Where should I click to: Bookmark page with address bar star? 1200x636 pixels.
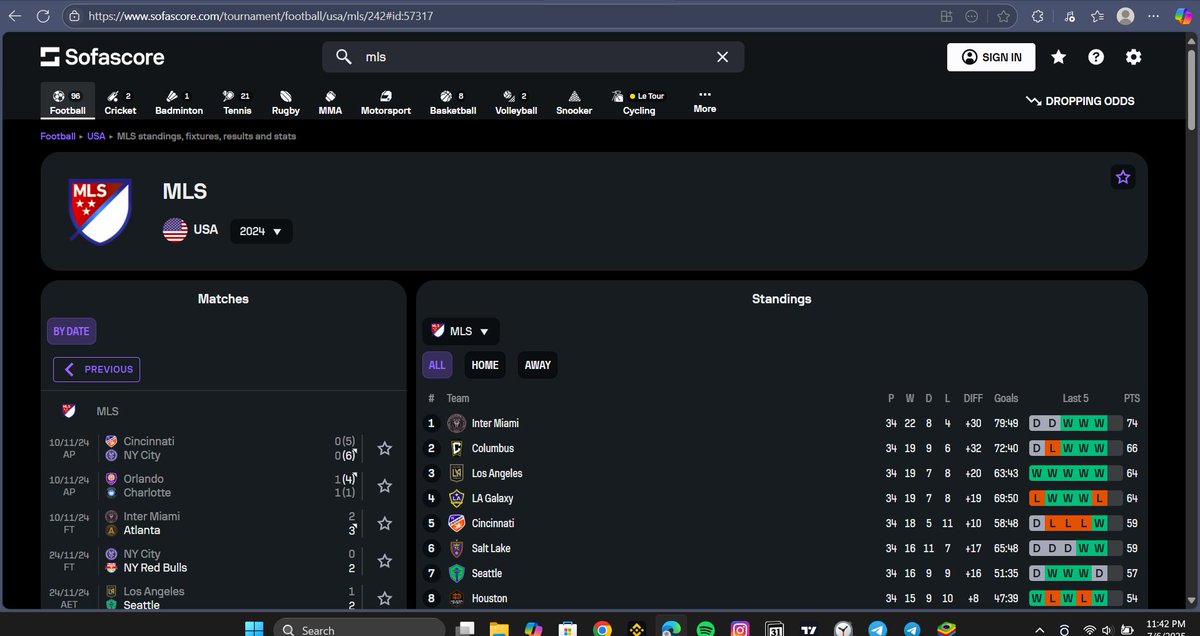[x=1003, y=17]
